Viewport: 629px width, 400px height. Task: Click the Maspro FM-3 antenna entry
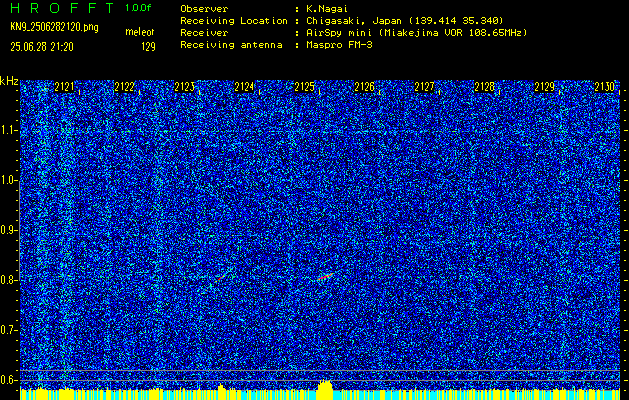point(339,45)
